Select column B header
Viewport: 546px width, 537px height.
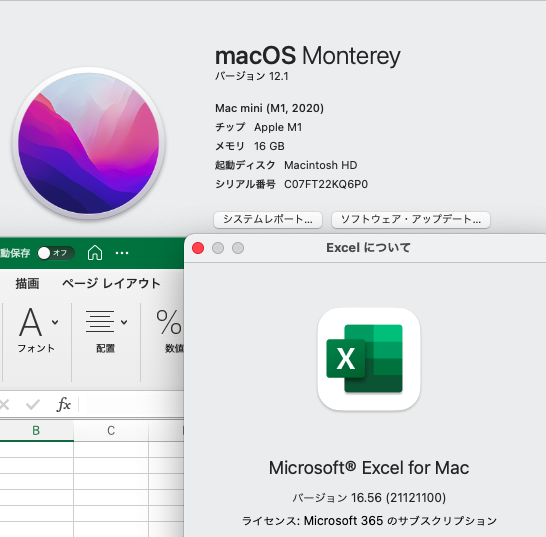[x=37, y=431]
